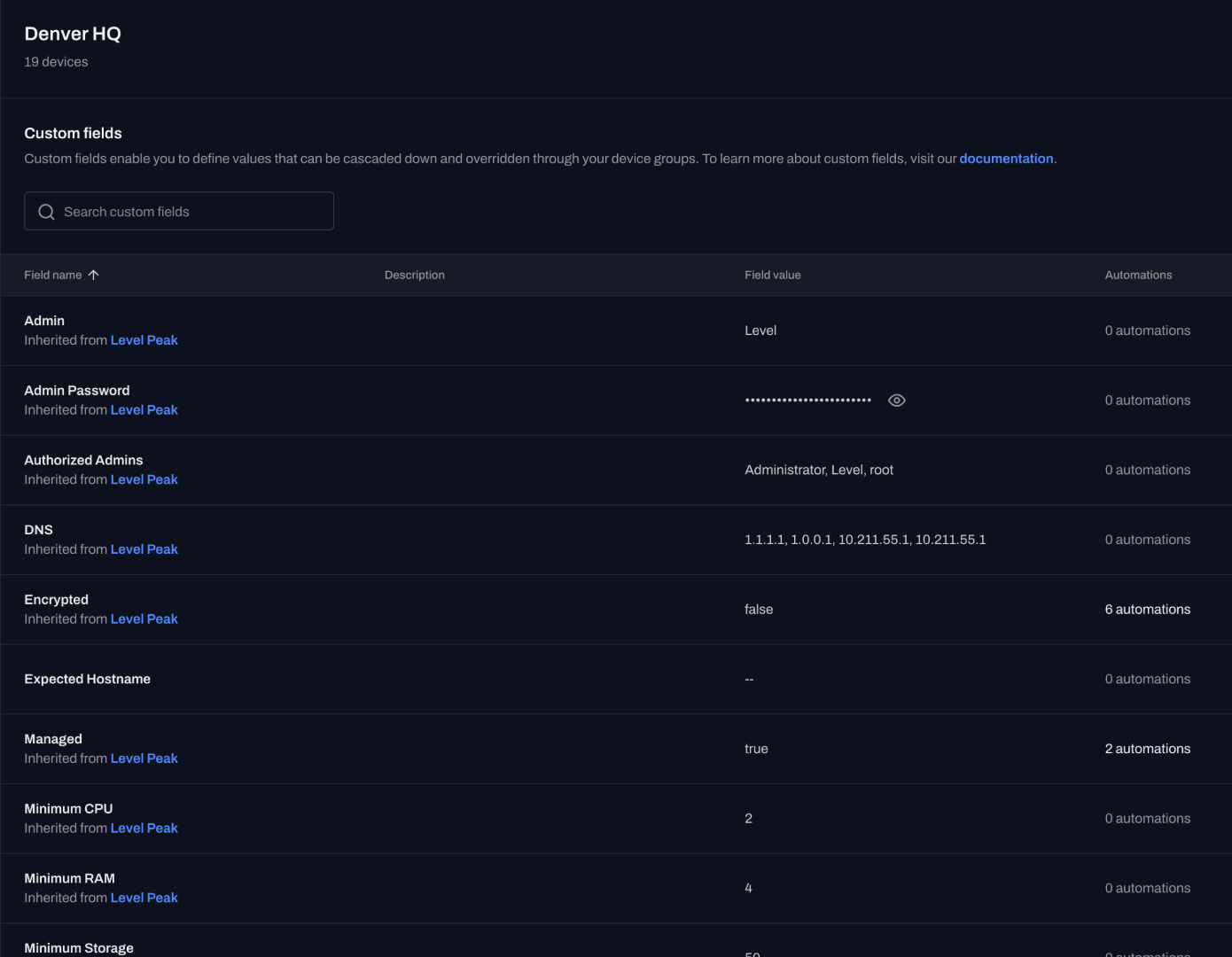Click the DNS row's 0 automations
This screenshot has width=1232, height=957.
[x=1148, y=540]
